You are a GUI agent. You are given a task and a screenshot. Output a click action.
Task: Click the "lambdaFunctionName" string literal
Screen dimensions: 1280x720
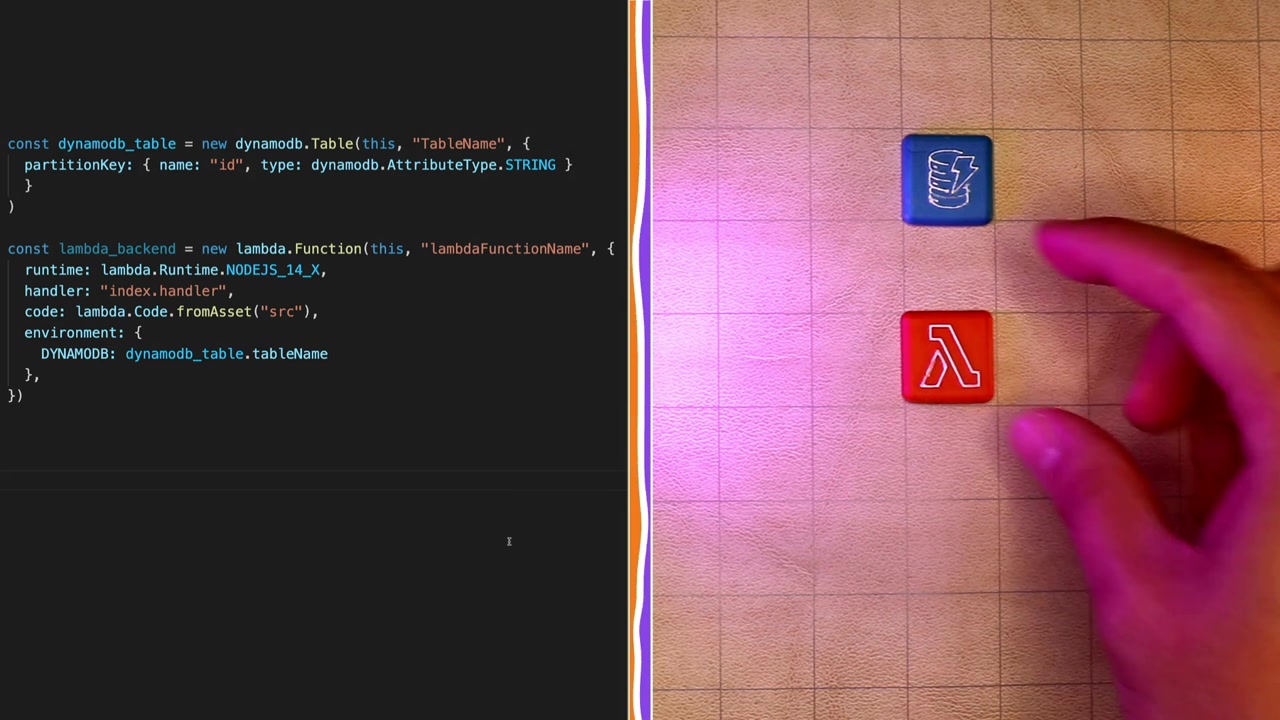pos(504,249)
